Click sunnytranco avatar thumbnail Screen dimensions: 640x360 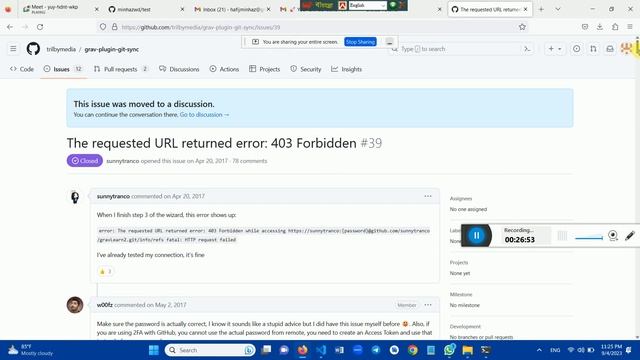pos(75,197)
